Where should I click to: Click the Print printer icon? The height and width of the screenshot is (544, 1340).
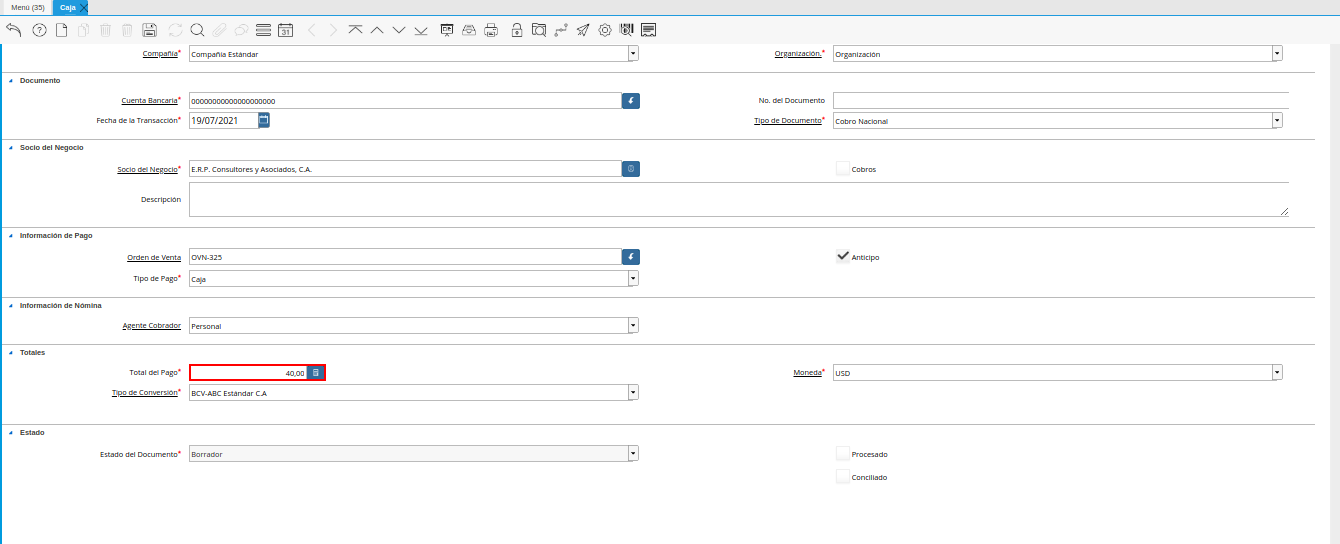(x=491, y=30)
